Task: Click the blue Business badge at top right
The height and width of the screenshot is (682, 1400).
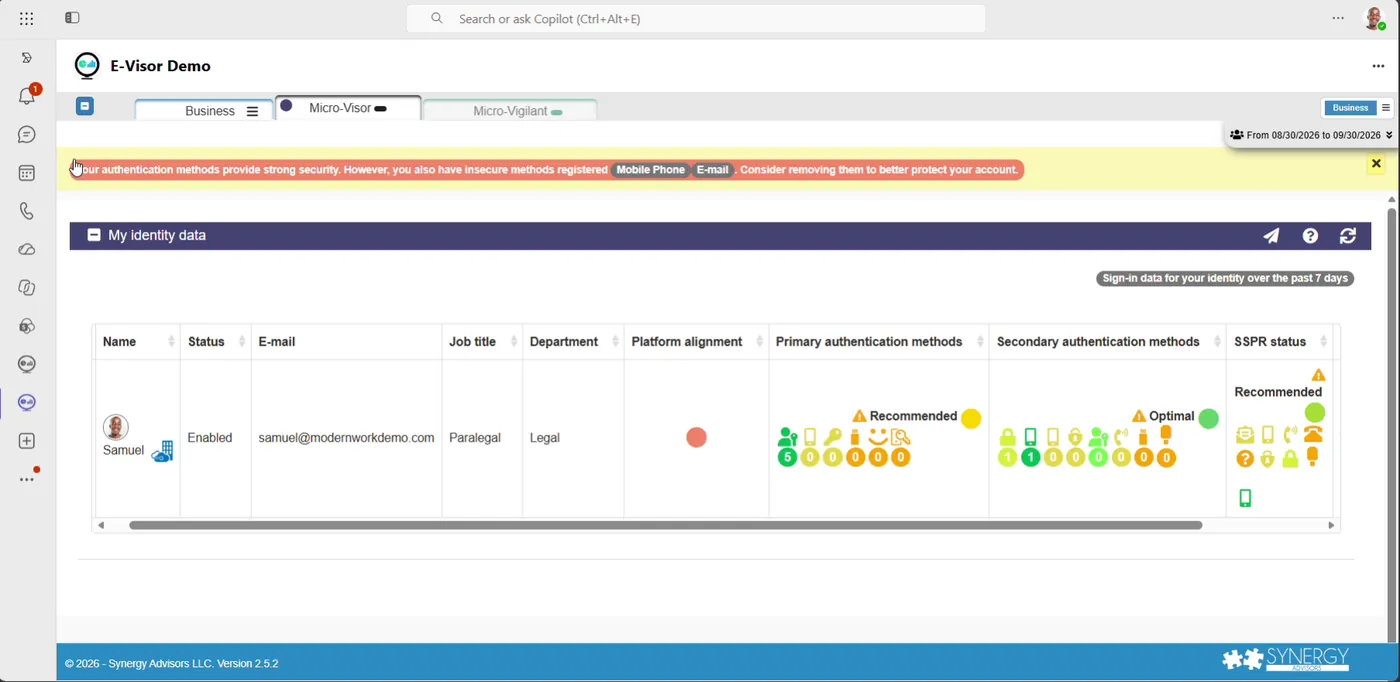Action: point(1350,108)
